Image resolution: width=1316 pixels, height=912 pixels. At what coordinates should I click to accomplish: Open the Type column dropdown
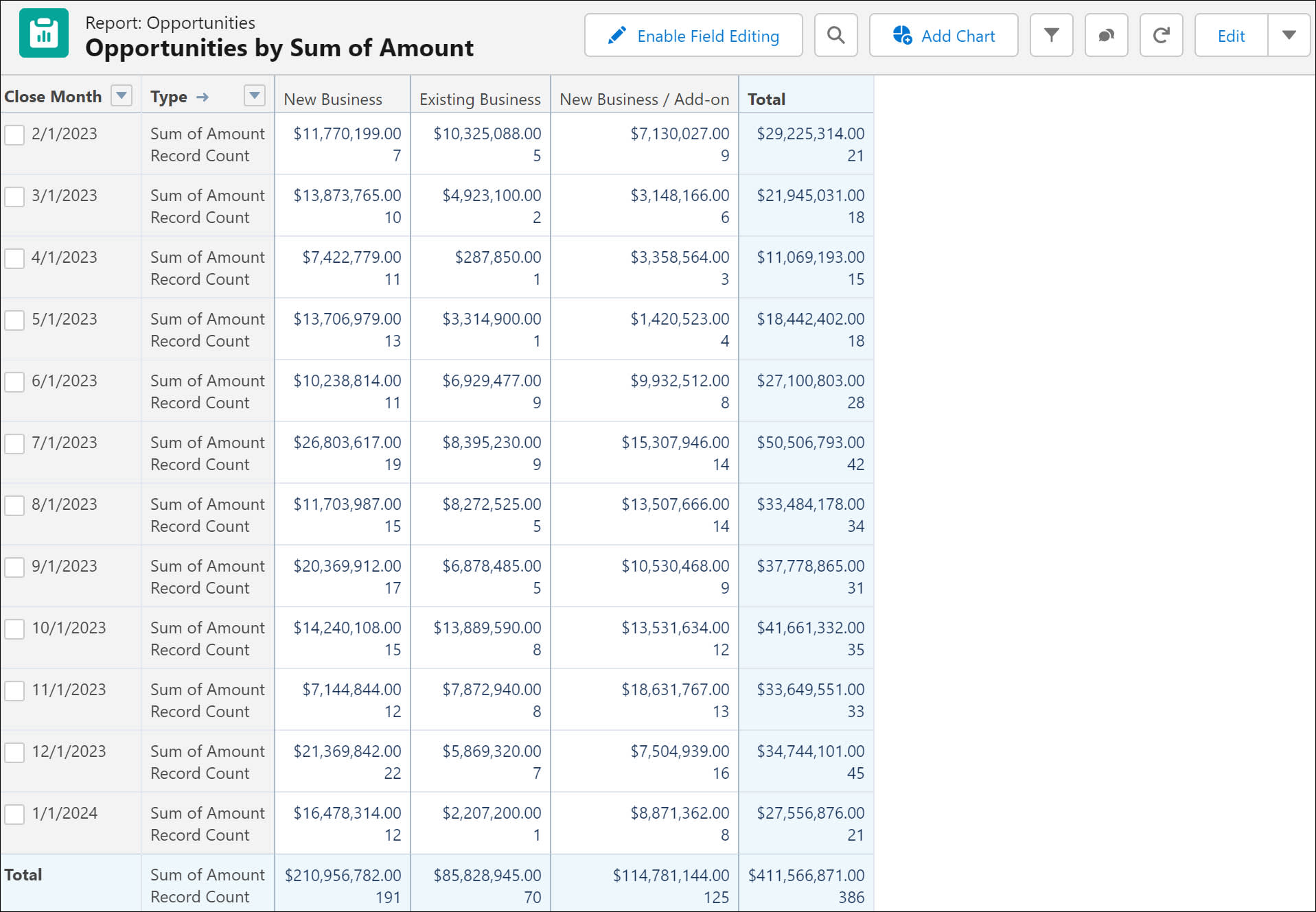point(255,95)
